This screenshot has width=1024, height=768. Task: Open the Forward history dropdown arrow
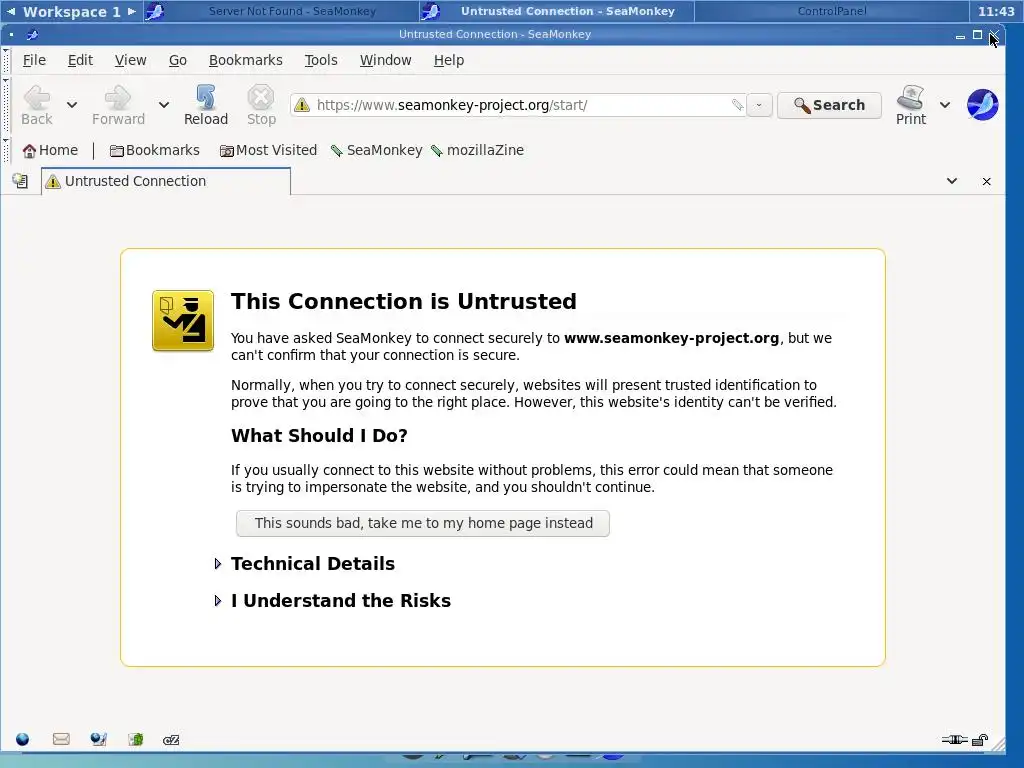point(164,104)
